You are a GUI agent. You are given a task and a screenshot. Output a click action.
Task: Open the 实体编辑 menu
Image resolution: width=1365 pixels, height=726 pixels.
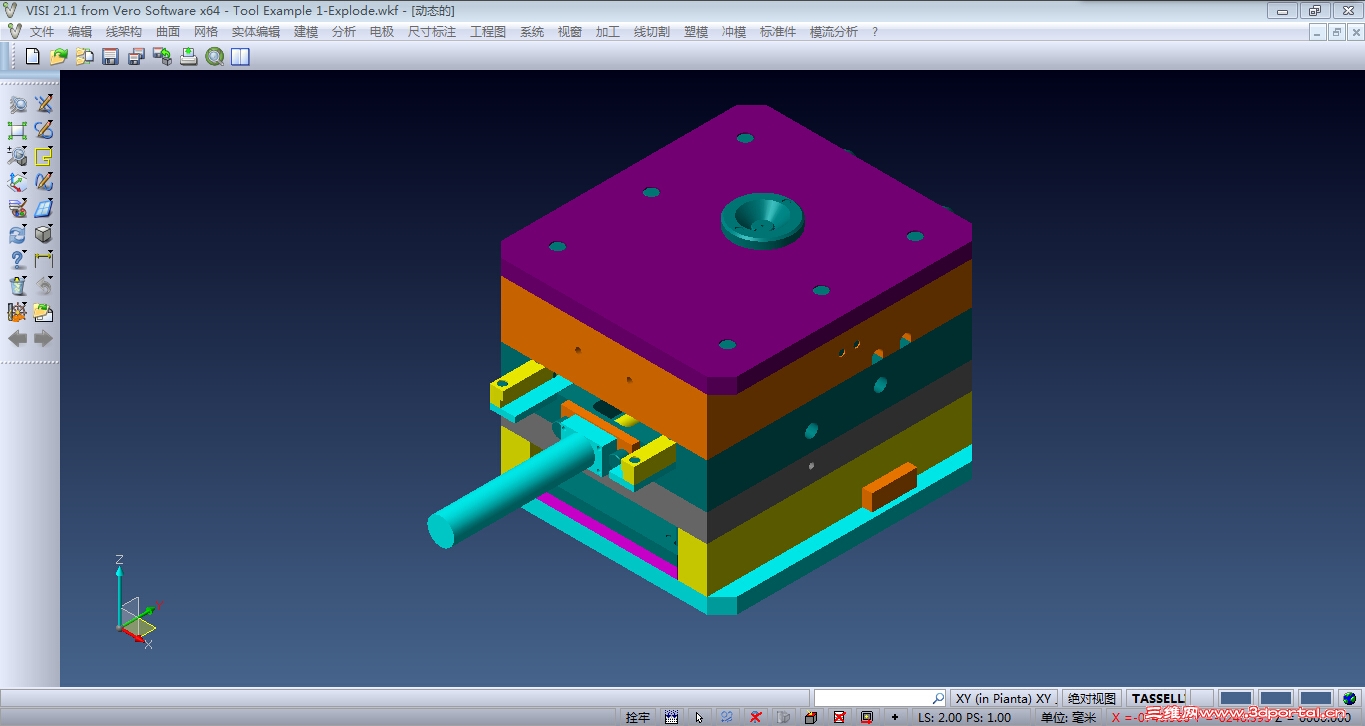point(256,32)
